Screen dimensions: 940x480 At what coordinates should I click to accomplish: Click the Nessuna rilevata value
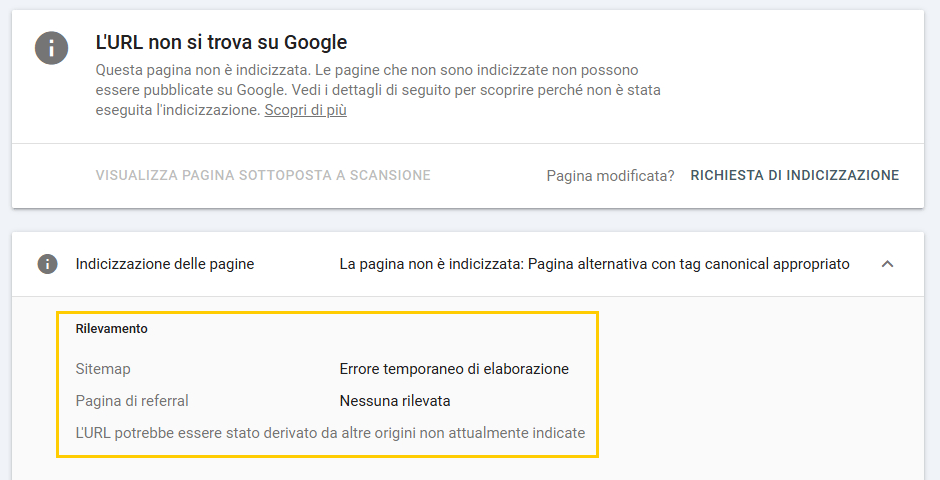(x=395, y=400)
